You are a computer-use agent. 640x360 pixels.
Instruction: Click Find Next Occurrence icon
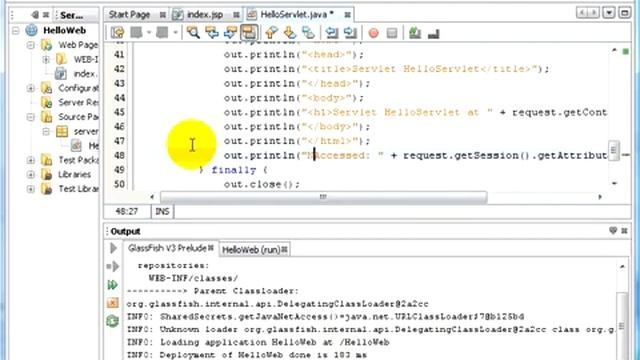230,33
